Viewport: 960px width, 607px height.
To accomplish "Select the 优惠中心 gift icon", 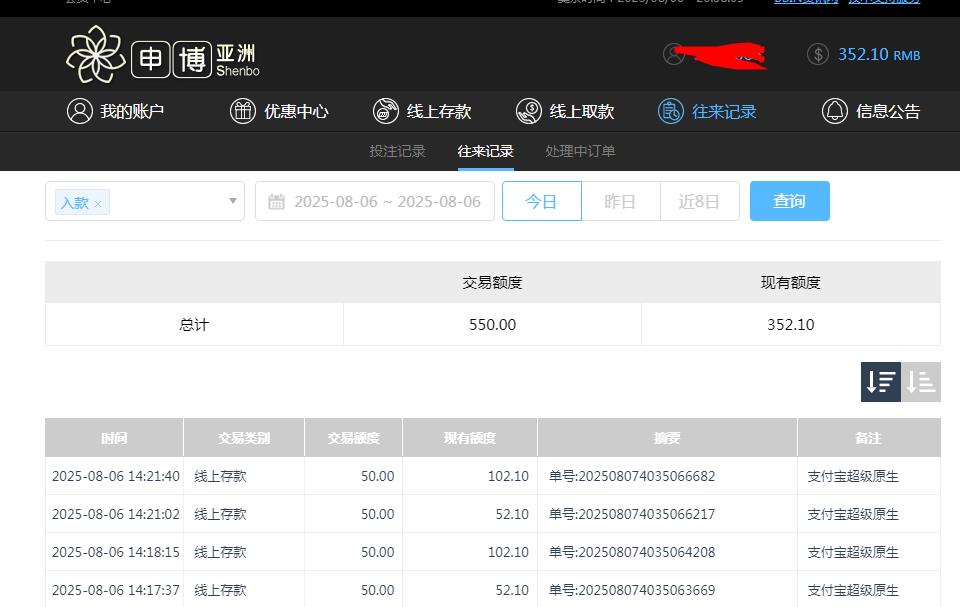I will tap(242, 111).
